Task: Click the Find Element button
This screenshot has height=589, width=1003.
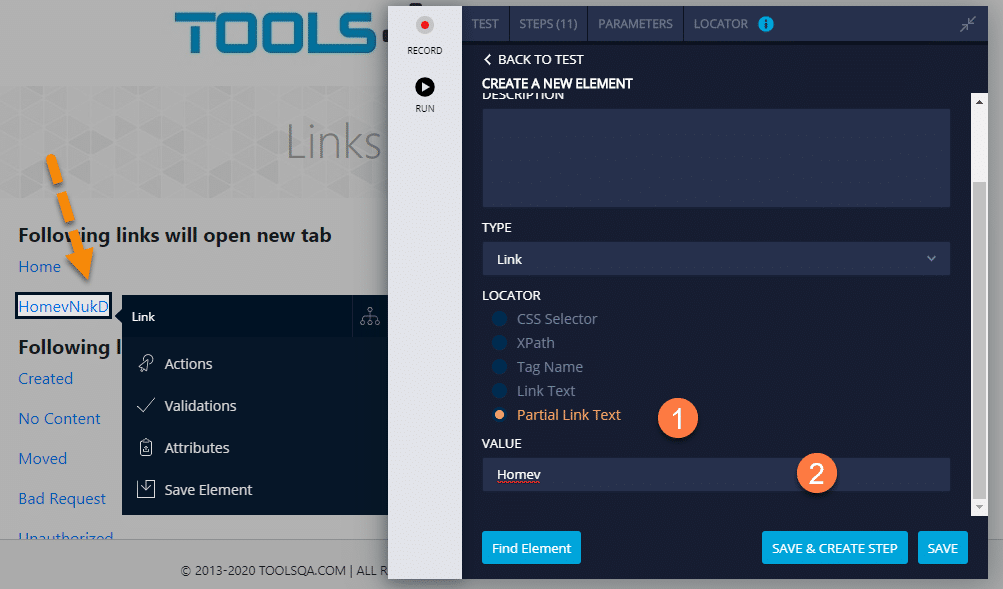Action: 531,548
